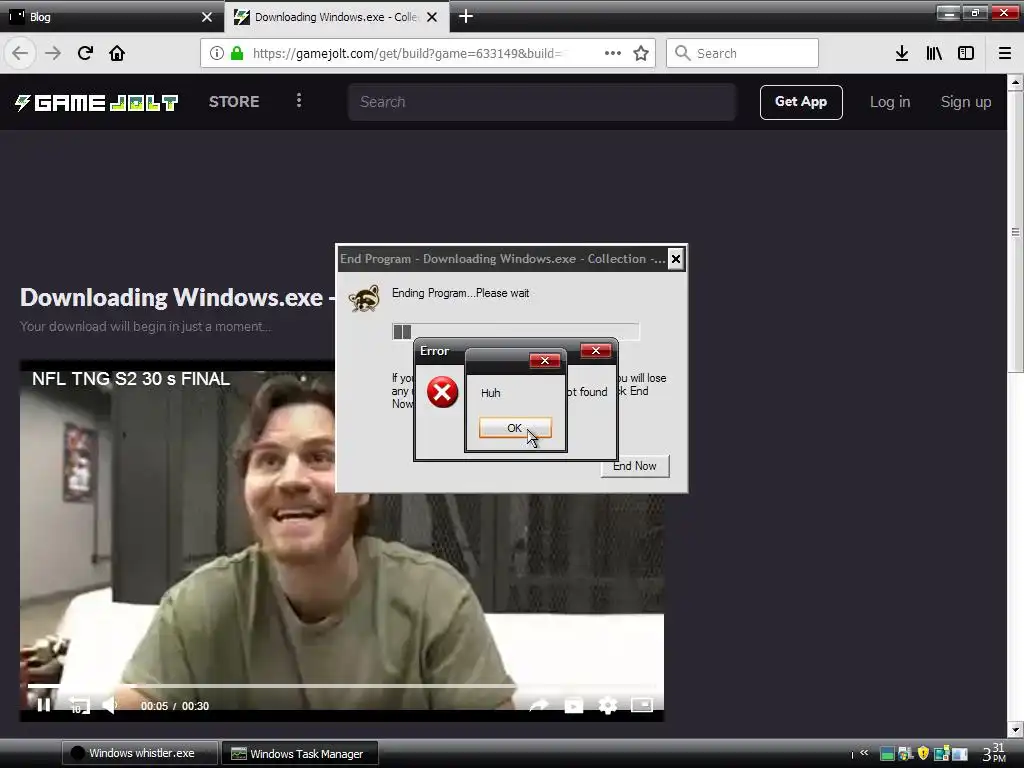Open the downloads arrow panel

901,53
